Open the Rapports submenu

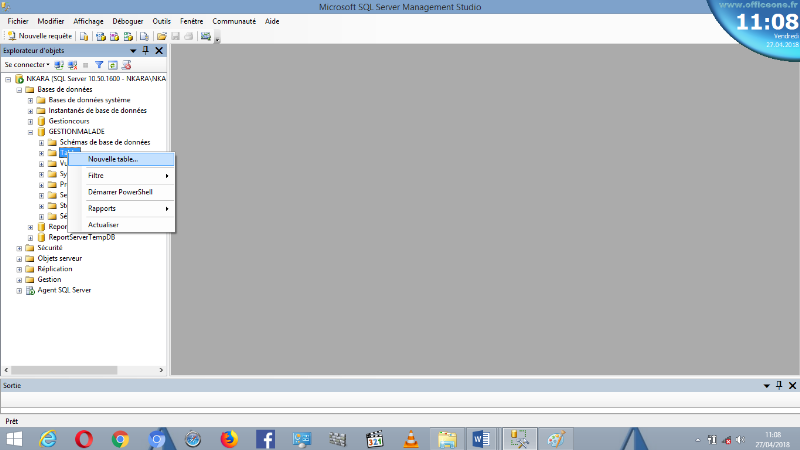point(121,209)
